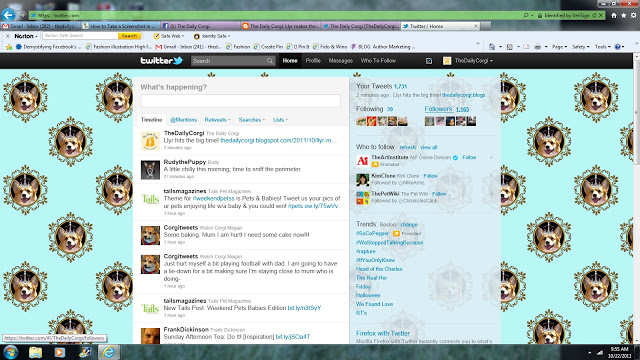Open Create Pin favorites bookmark
This screenshot has height=360, width=640.
[268, 47]
